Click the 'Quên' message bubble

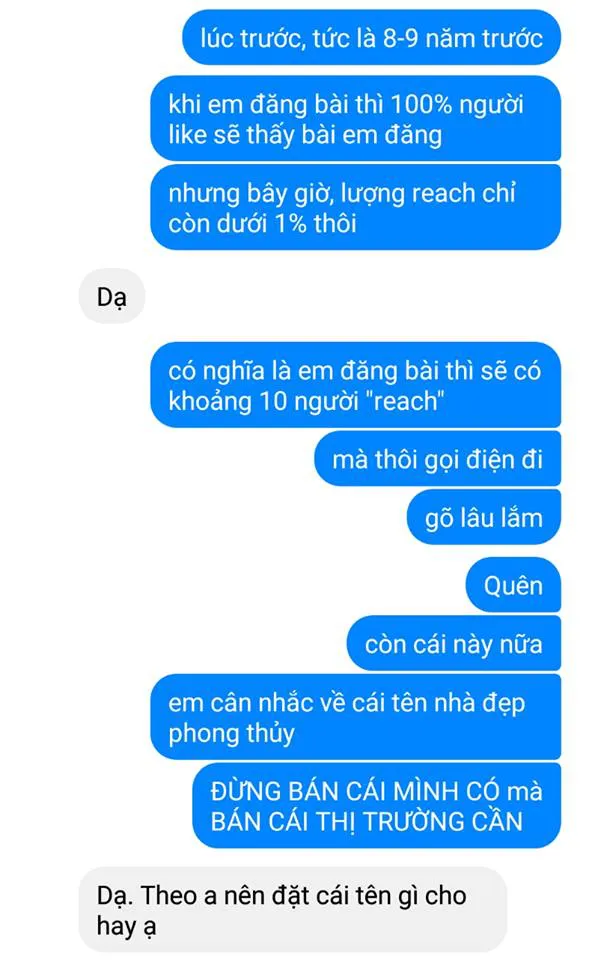pyautogui.click(x=513, y=585)
